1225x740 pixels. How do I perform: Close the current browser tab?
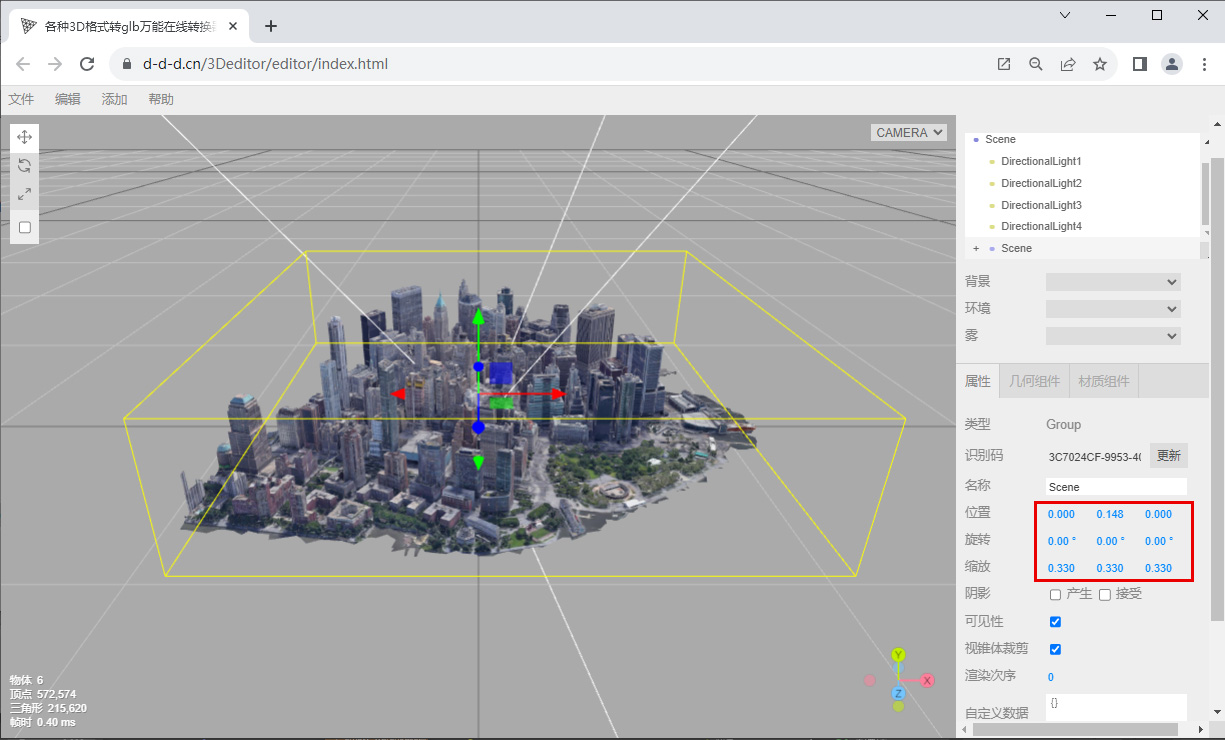pyautogui.click(x=235, y=26)
